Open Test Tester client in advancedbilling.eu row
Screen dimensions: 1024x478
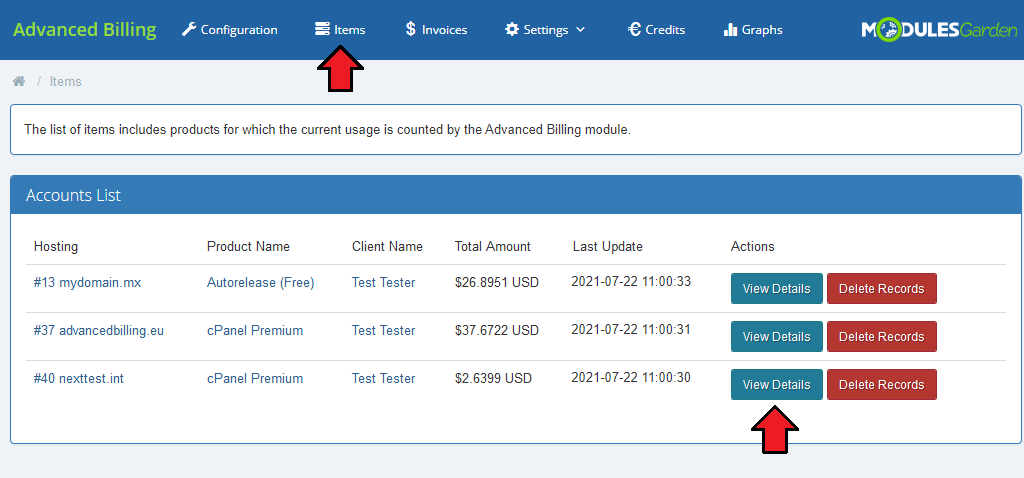coord(383,330)
